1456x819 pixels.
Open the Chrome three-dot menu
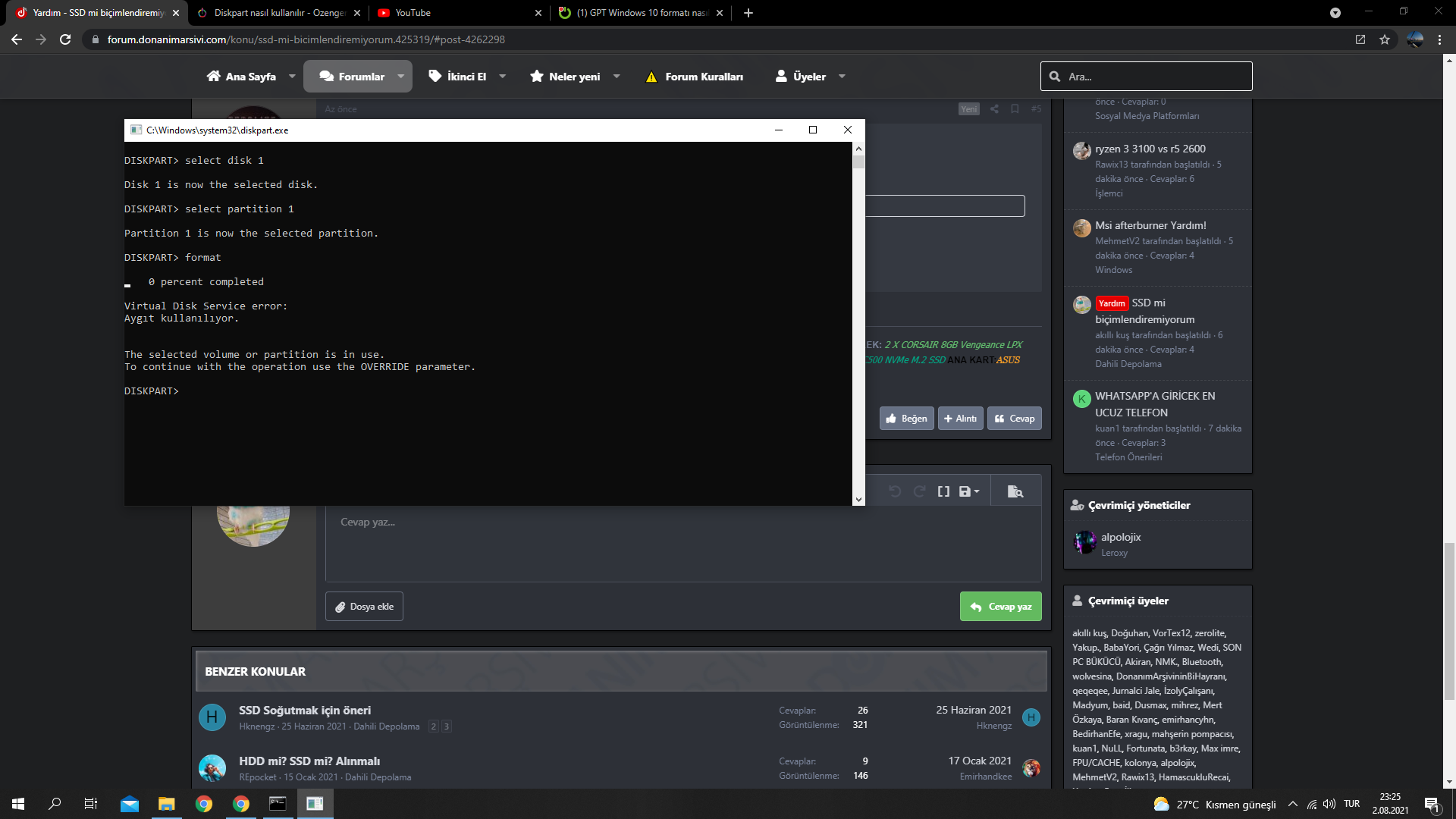pyautogui.click(x=1439, y=39)
